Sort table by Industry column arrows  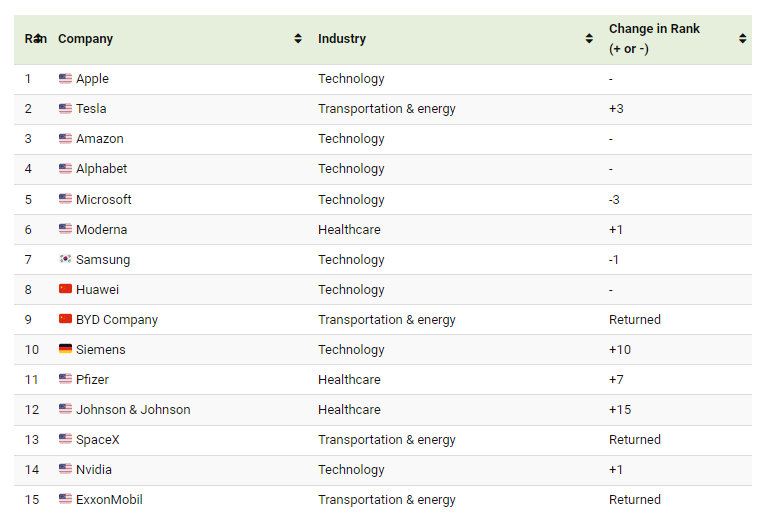pyautogui.click(x=589, y=39)
